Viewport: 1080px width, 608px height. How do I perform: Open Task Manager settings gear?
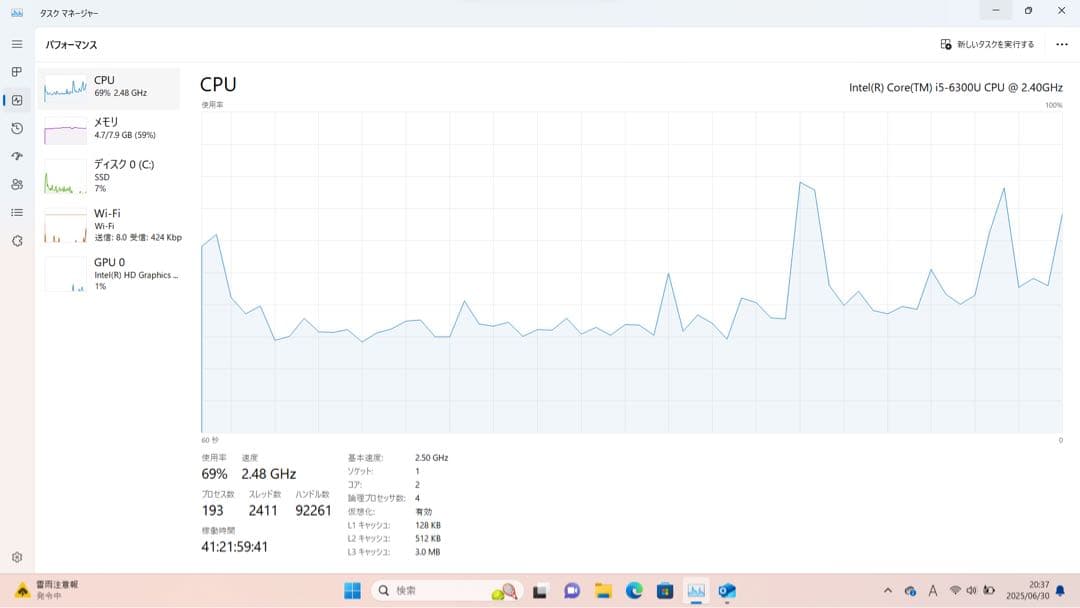(16, 557)
